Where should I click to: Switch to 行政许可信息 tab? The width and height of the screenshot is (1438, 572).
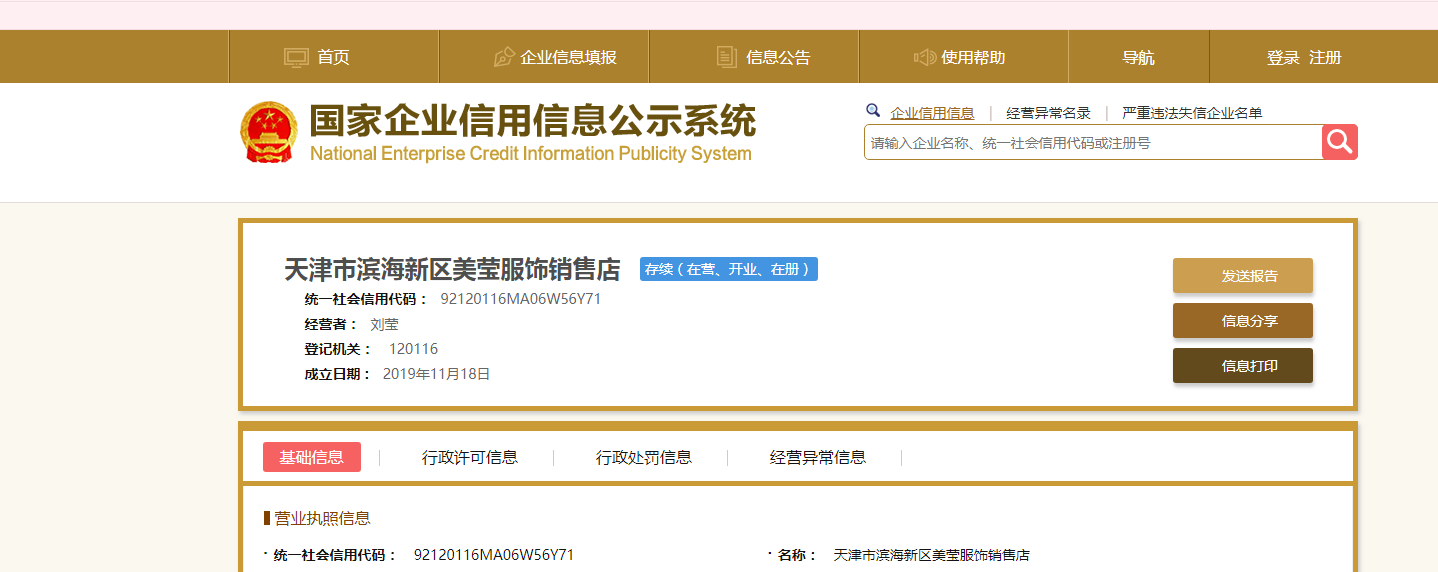point(470,457)
